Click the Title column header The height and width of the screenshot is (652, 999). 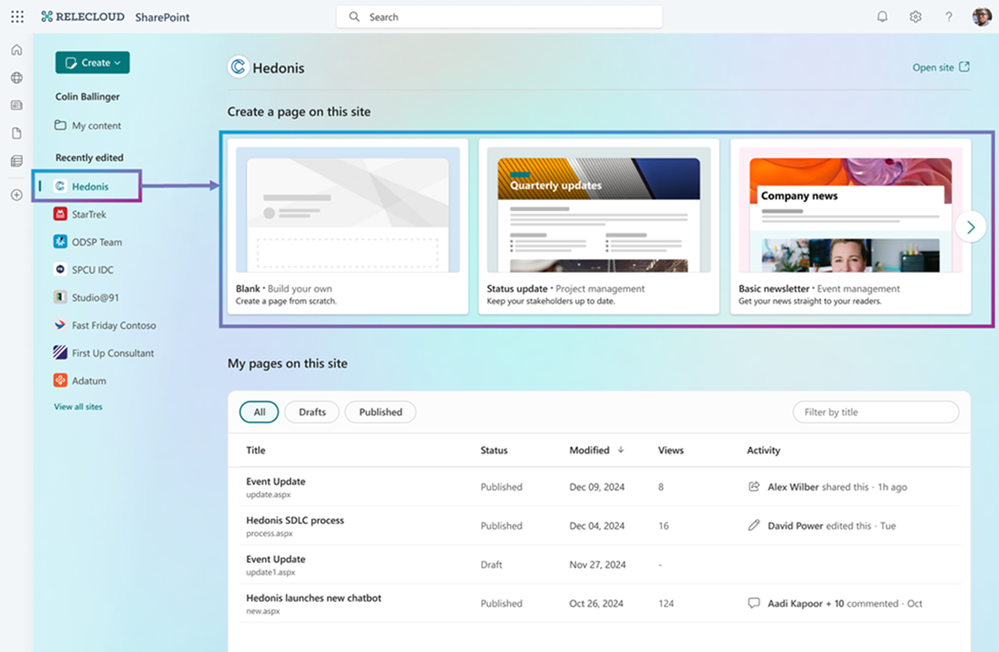tap(255, 450)
